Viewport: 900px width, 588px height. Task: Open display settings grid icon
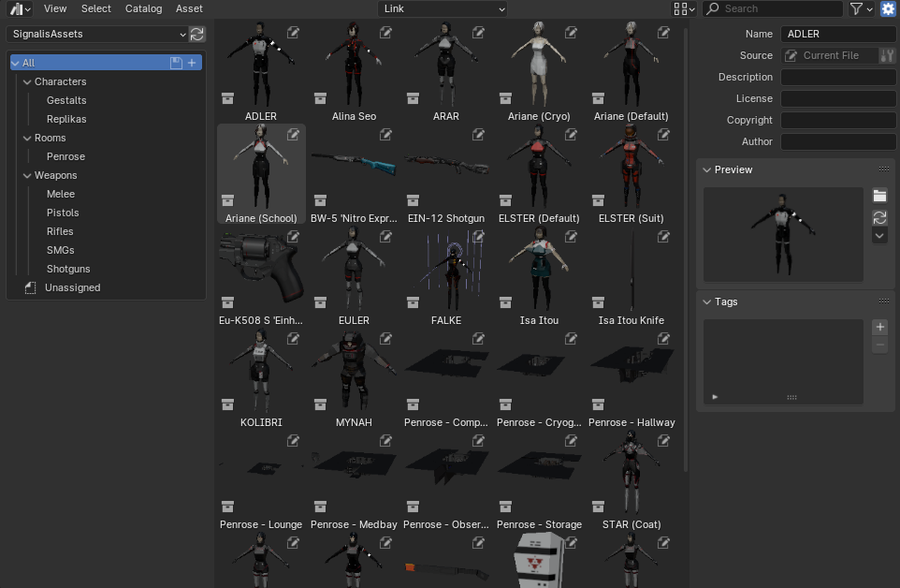point(684,9)
